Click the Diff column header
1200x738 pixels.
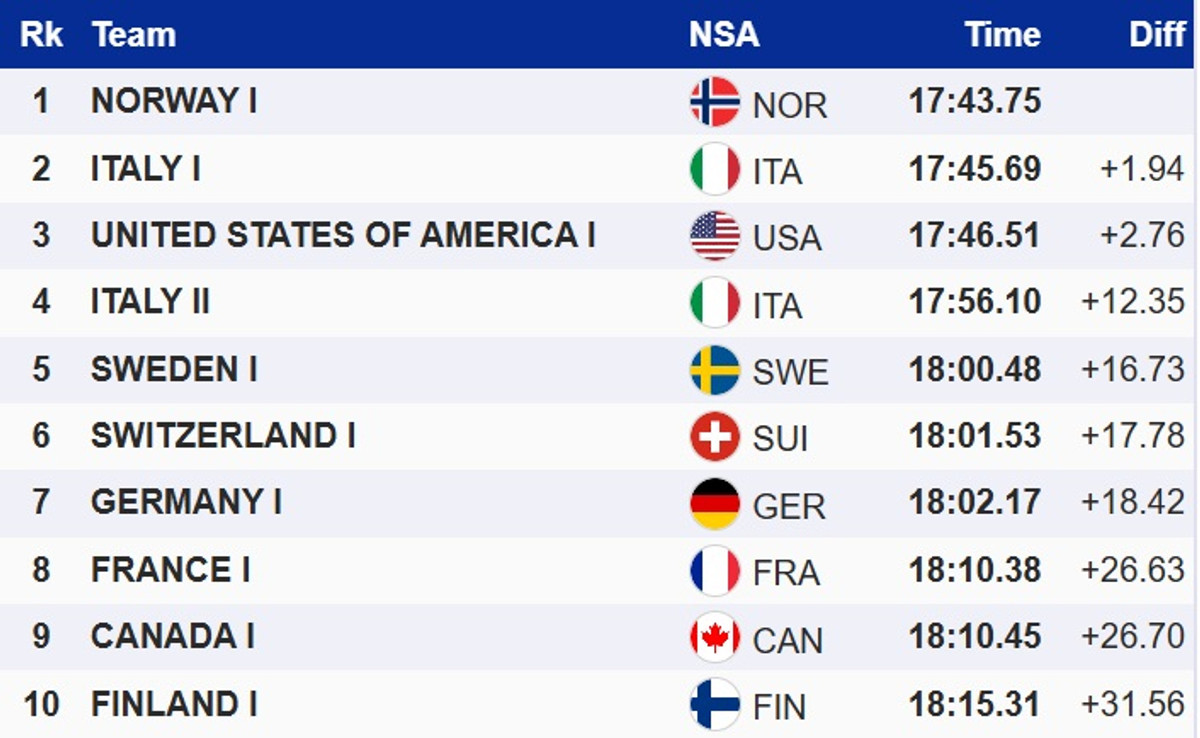coord(1157,35)
